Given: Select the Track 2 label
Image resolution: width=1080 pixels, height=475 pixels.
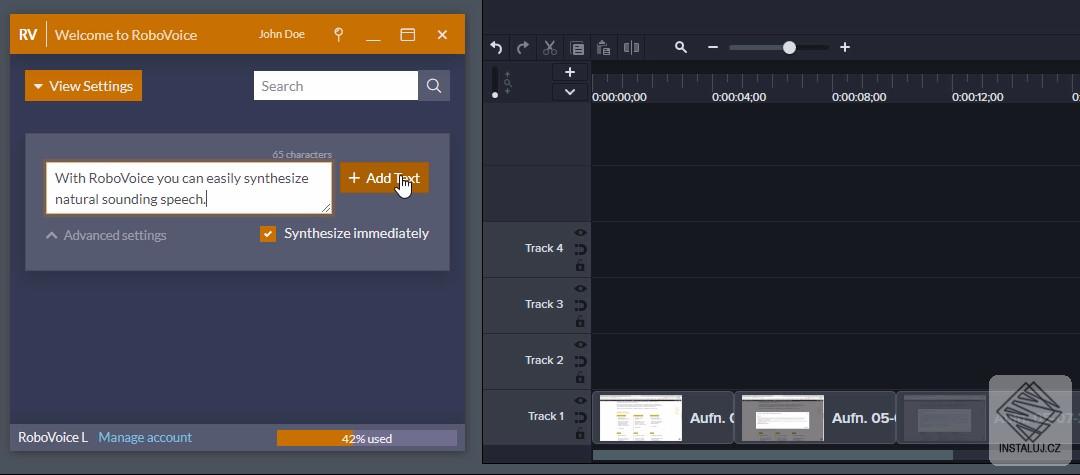Looking at the screenshot, I should click(x=544, y=359).
